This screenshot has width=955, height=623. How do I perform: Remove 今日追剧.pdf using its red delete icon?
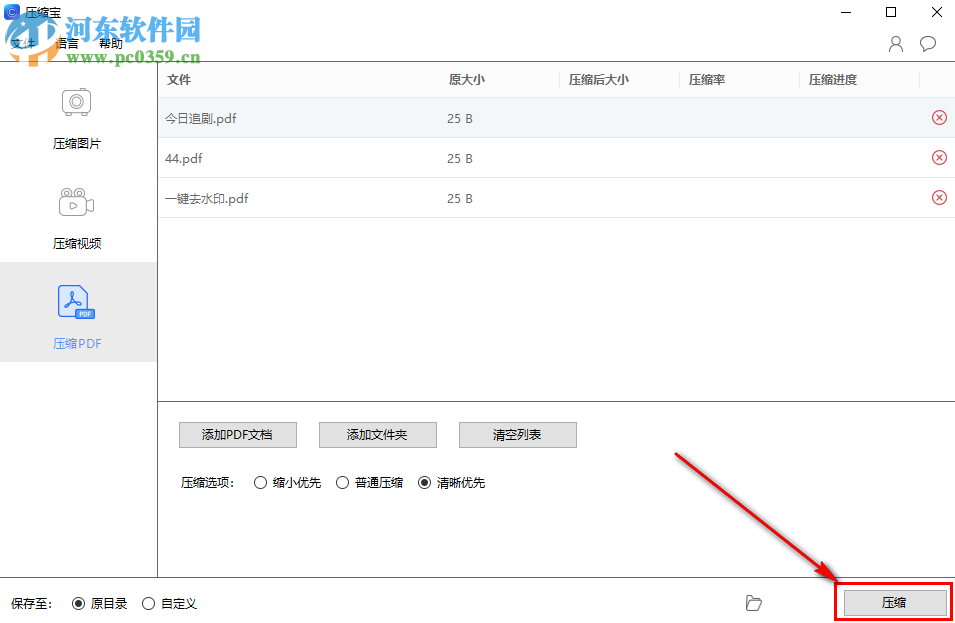click(939, 117)
